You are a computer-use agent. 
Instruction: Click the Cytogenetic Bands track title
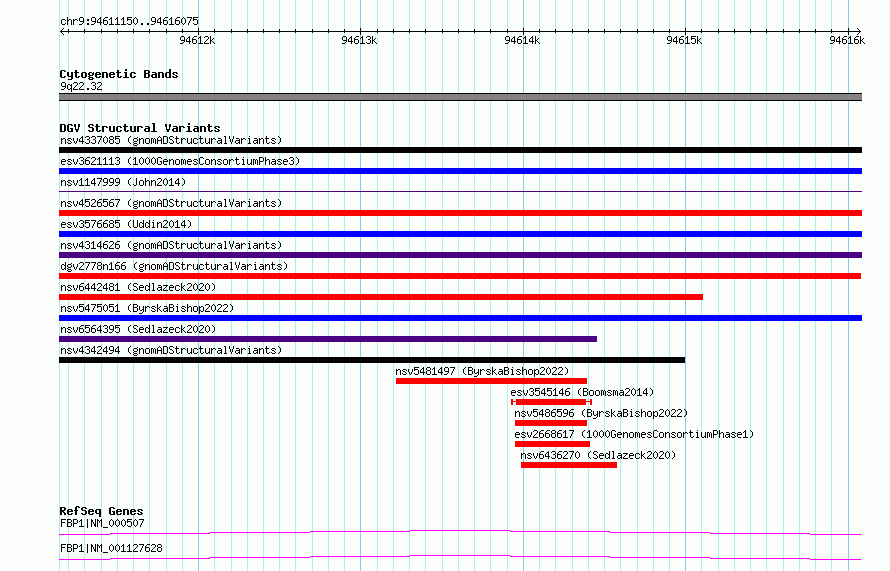tap(119, 74)
